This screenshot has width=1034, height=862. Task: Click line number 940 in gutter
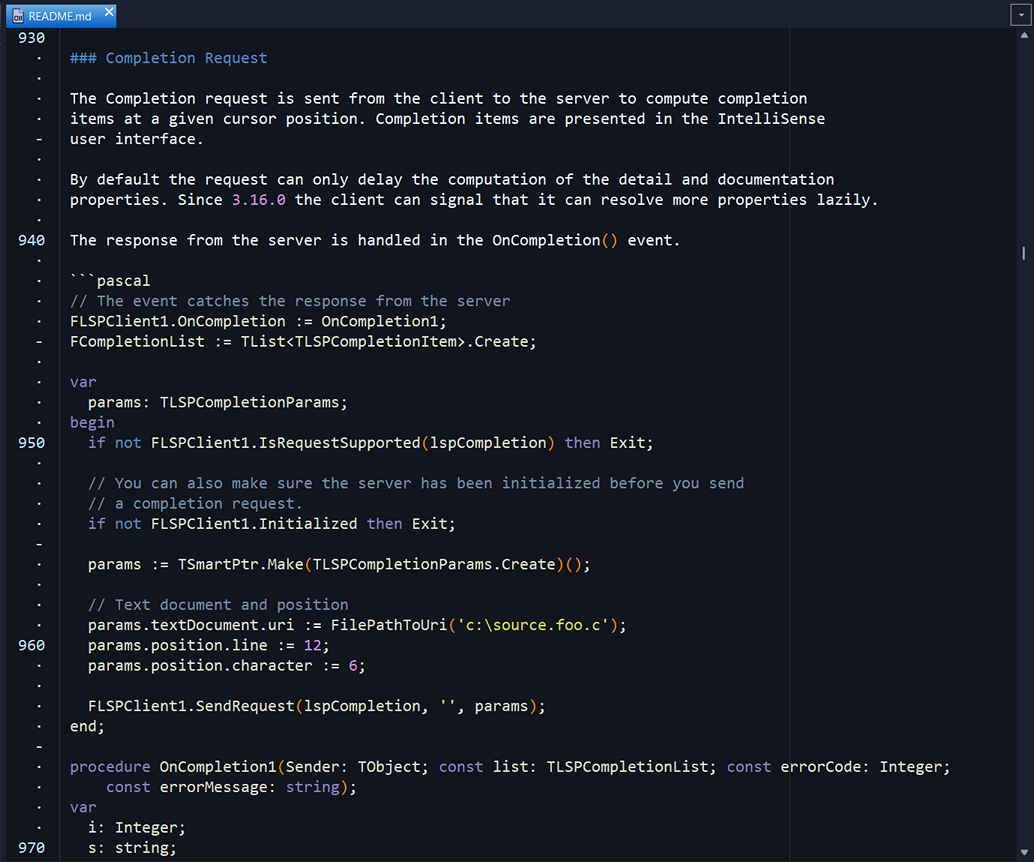[32, 241]
